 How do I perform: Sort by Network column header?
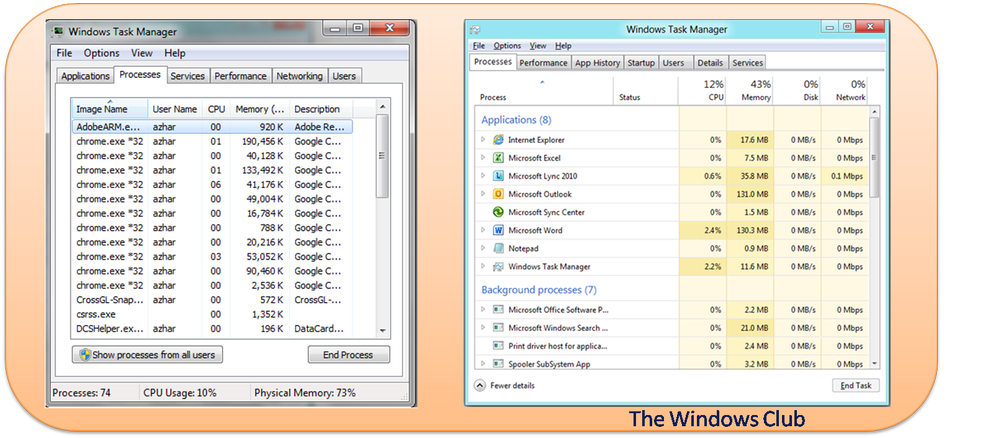(844, 91)
